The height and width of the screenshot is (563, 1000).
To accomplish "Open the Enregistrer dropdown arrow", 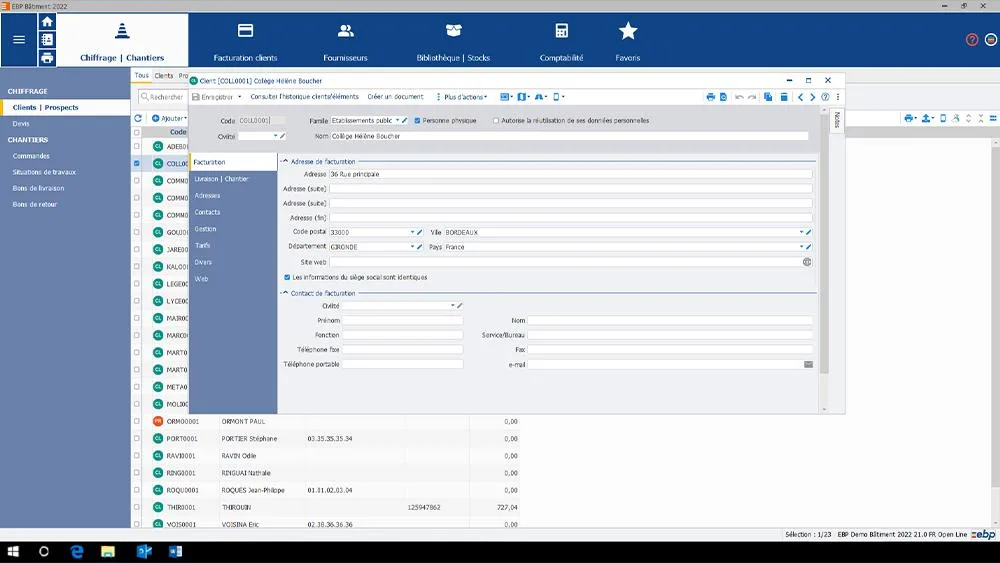I will click(x=240, y=97).
